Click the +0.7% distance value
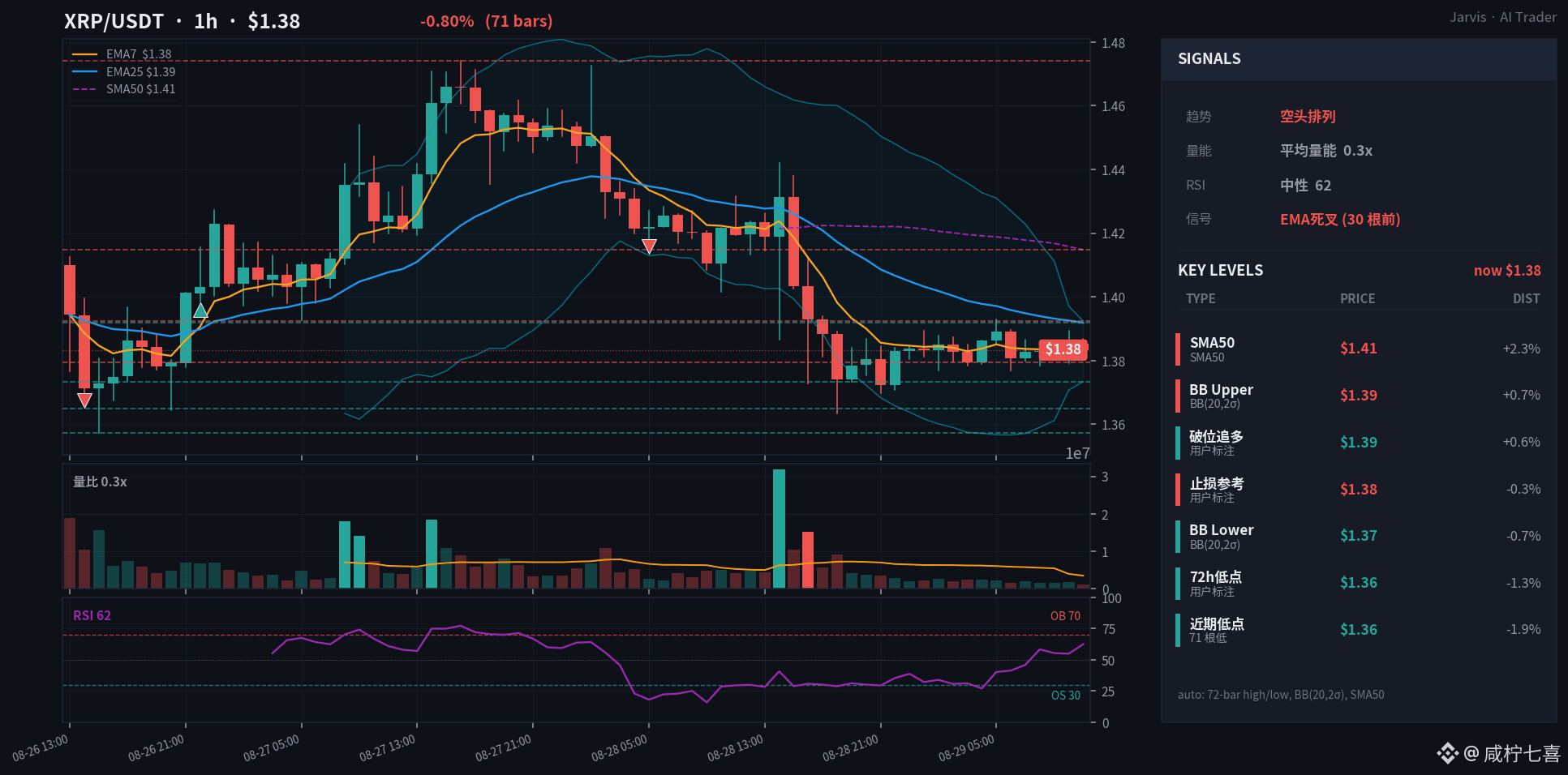The width and height of the screenshot is (1568, 775). click(x=1521, y=396)
